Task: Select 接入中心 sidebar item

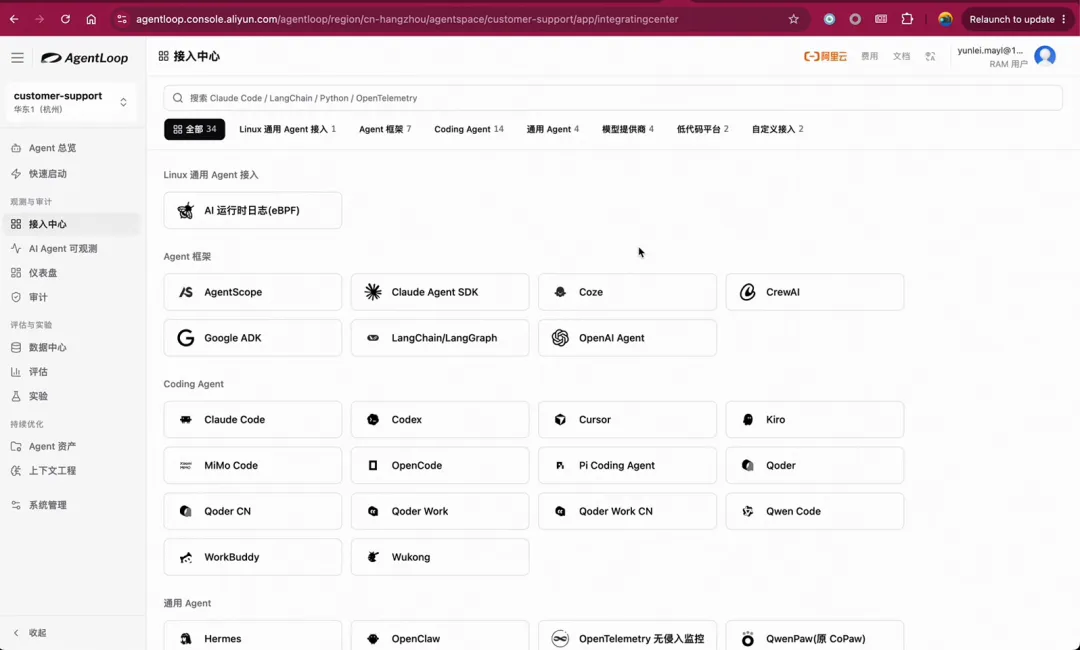Action: tap(72, 224)
